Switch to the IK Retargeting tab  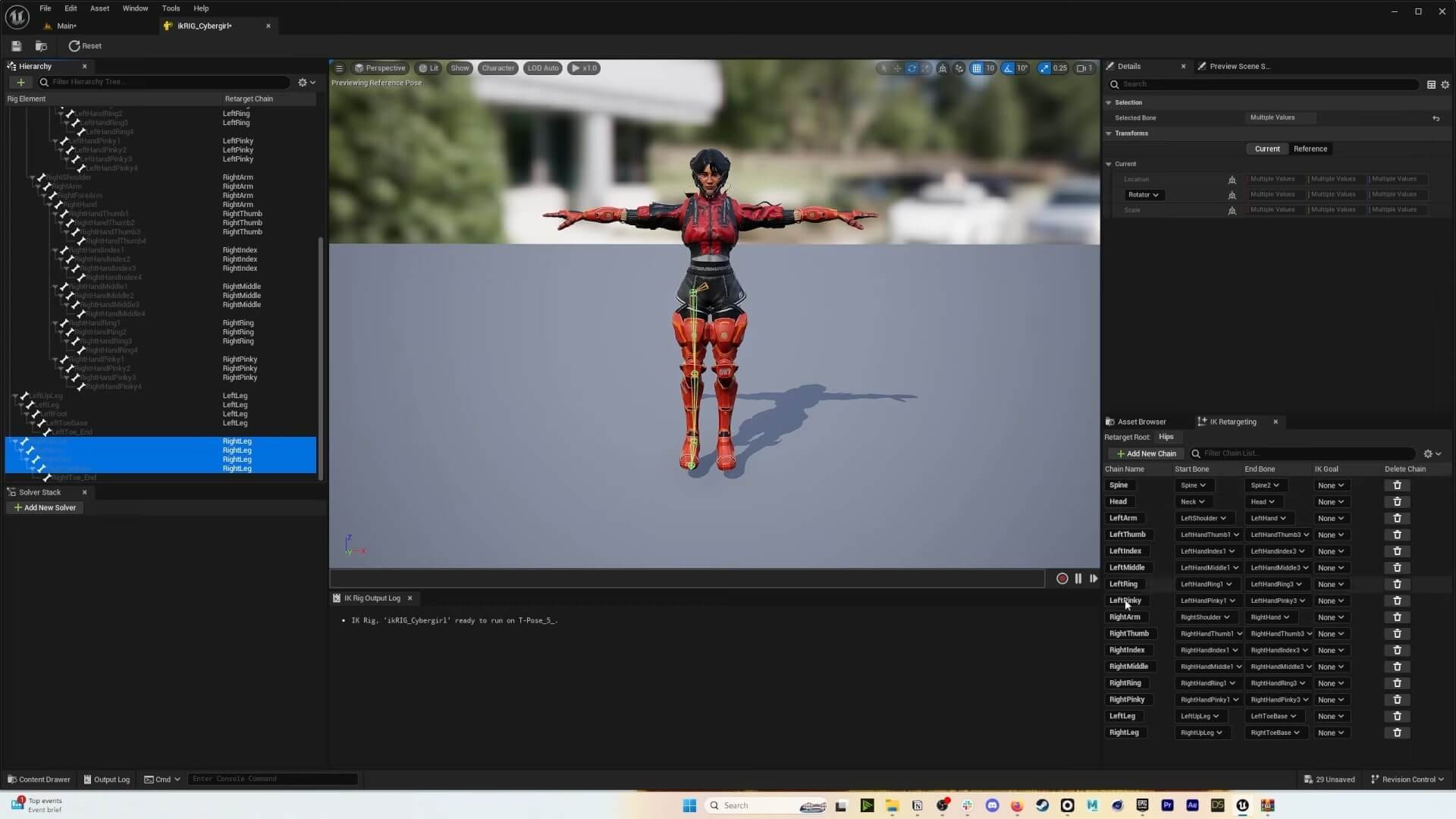coord(1232,422)
